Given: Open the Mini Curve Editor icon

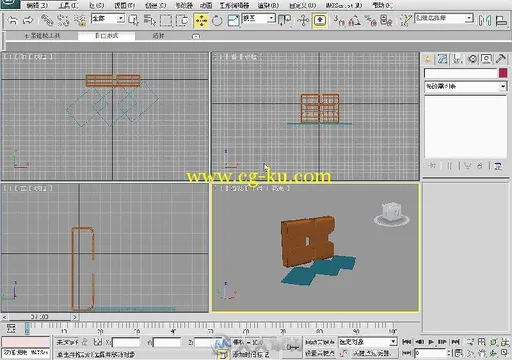Looking at the screenshot, I should (x=11, y=328).
